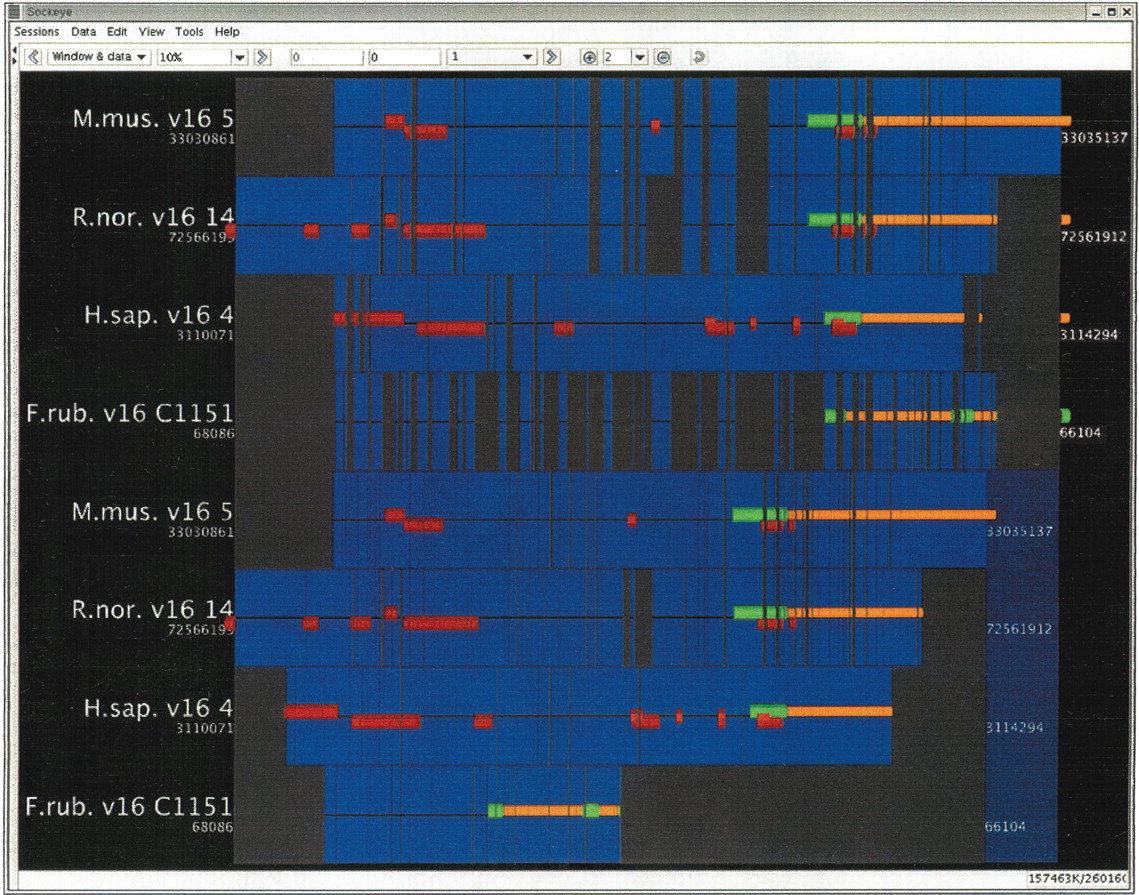
Task: Click the green feature in lower R.nor. track
Action: click(760, 612)
